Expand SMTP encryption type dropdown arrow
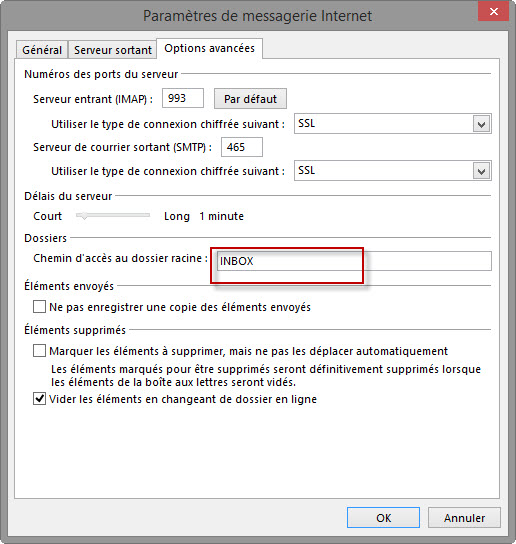 point(481,171)
